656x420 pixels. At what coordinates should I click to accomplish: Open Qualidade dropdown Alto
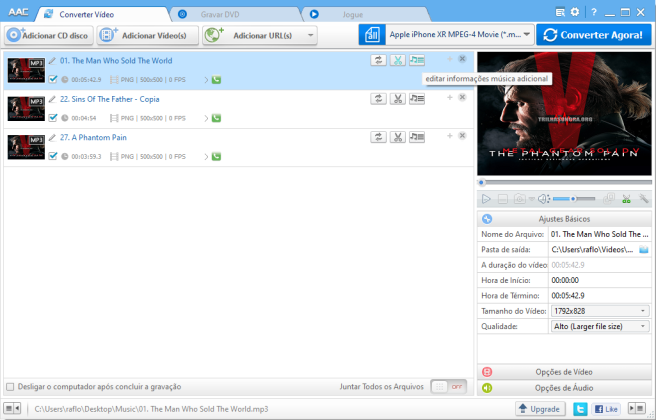(600, 326)
